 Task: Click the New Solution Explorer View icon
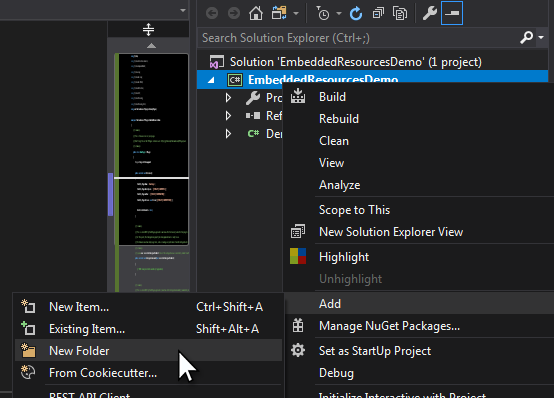click(x=298, y=232)
